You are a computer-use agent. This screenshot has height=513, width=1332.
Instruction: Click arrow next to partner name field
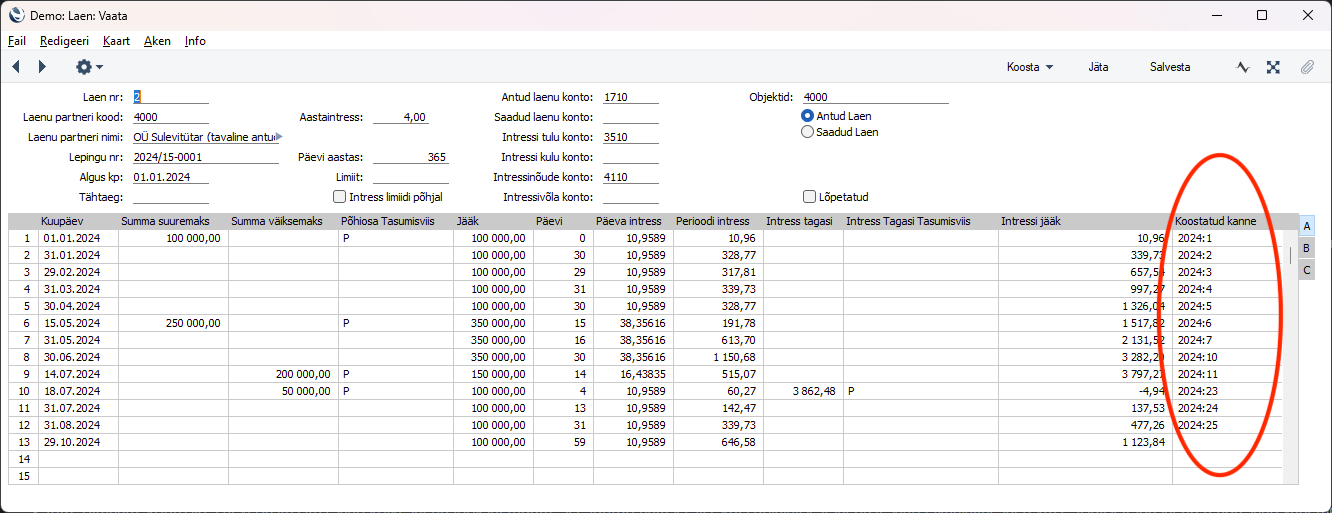coord(280,137)
